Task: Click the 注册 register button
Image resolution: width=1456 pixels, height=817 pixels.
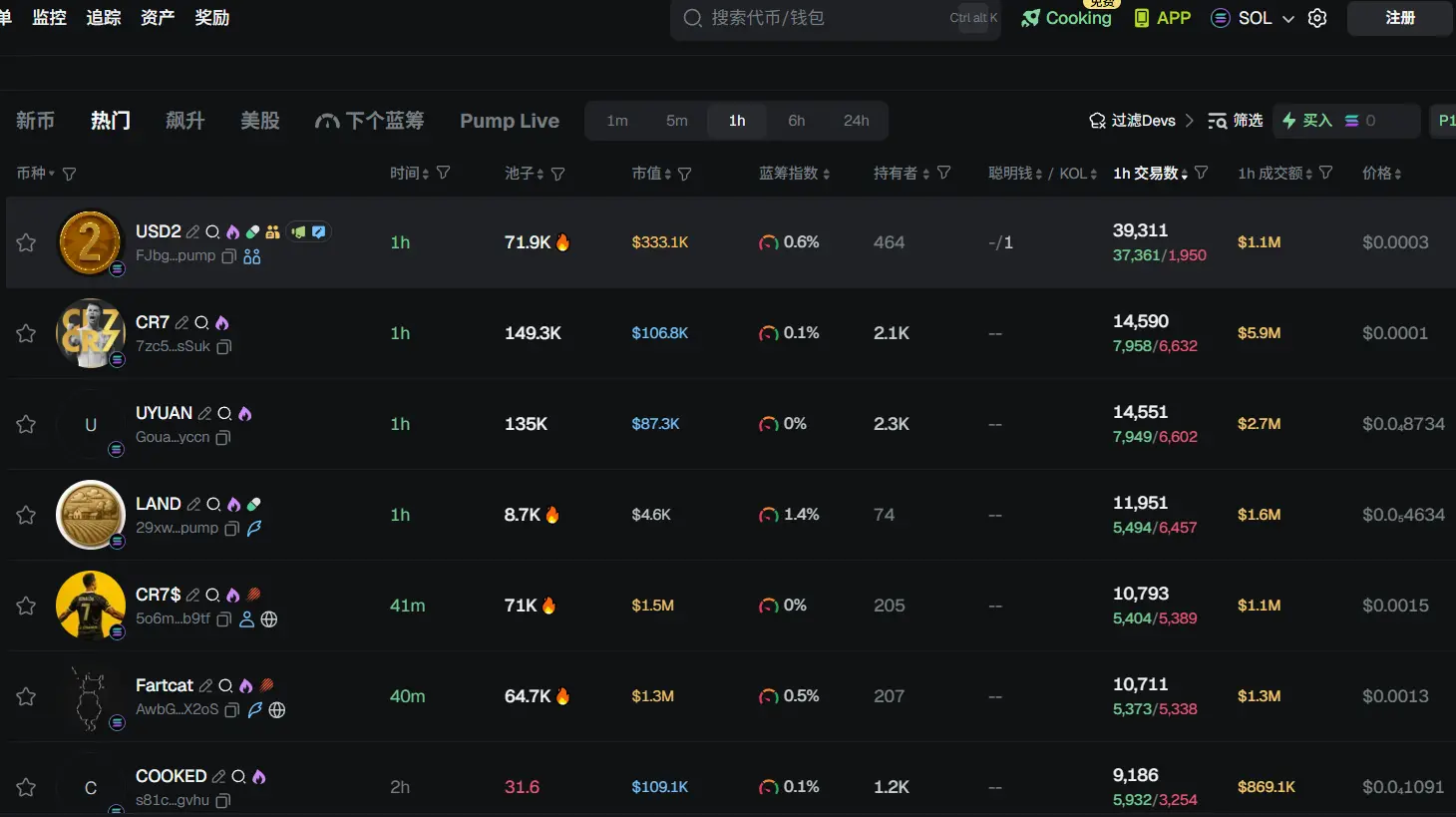Action: pyautogui.click(x=1399, y=18)
